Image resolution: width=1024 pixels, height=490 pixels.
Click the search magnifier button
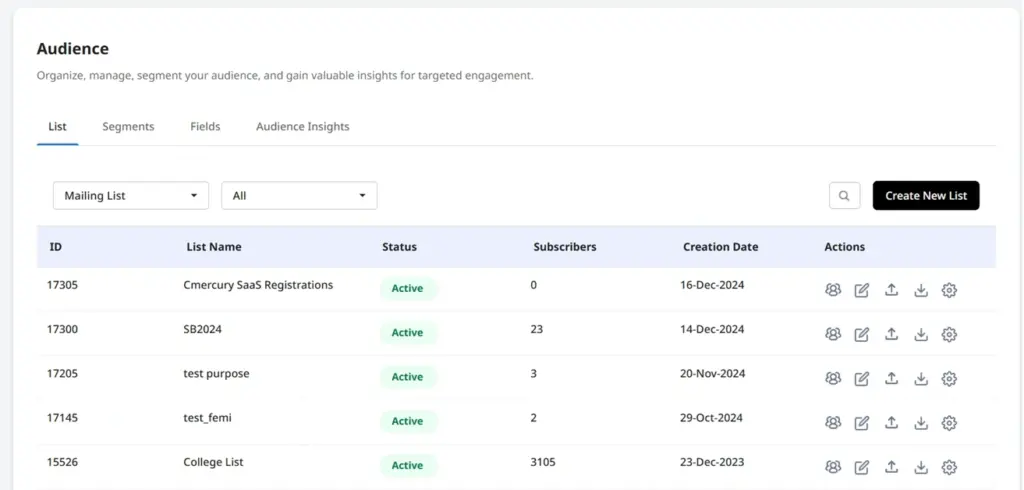844,195
